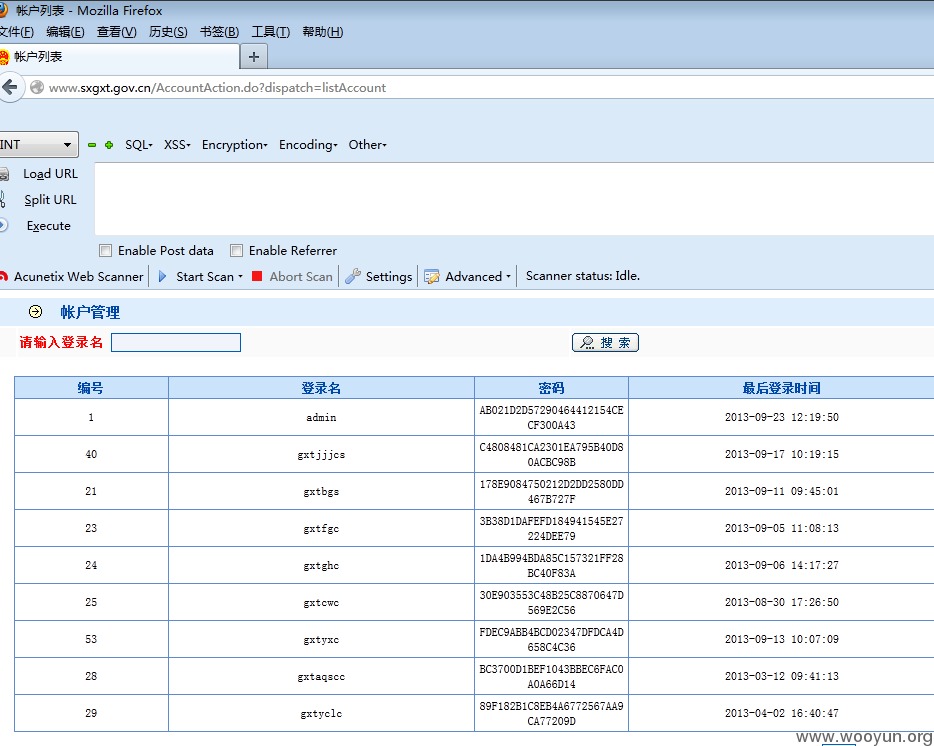Click timestamp 2013-09-23 12:19:50
The height and width of the screenshot is (746, 934).
point(782,417)
